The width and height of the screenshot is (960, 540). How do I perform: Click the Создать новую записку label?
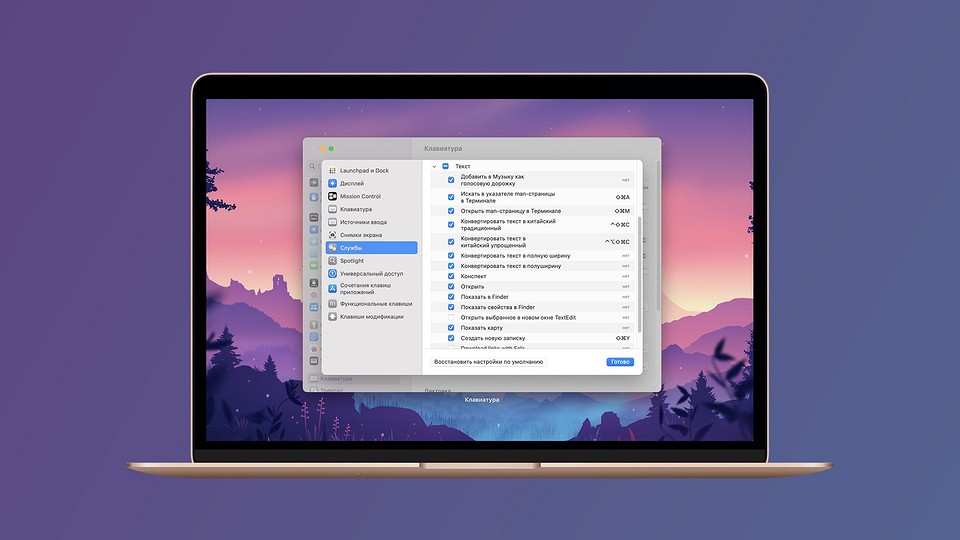[493, 338]
